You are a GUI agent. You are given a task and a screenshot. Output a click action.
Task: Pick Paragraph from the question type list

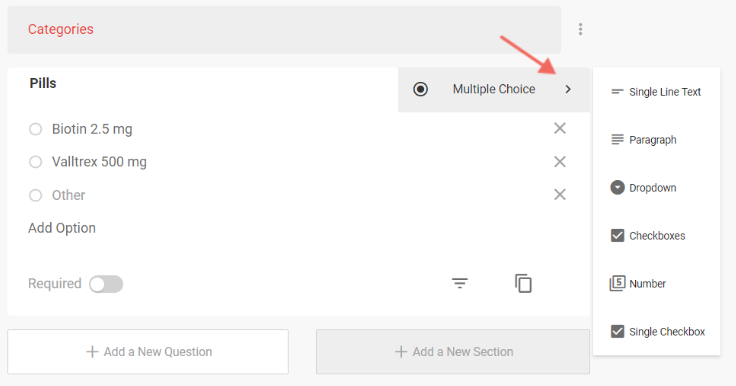coord(656,140)
